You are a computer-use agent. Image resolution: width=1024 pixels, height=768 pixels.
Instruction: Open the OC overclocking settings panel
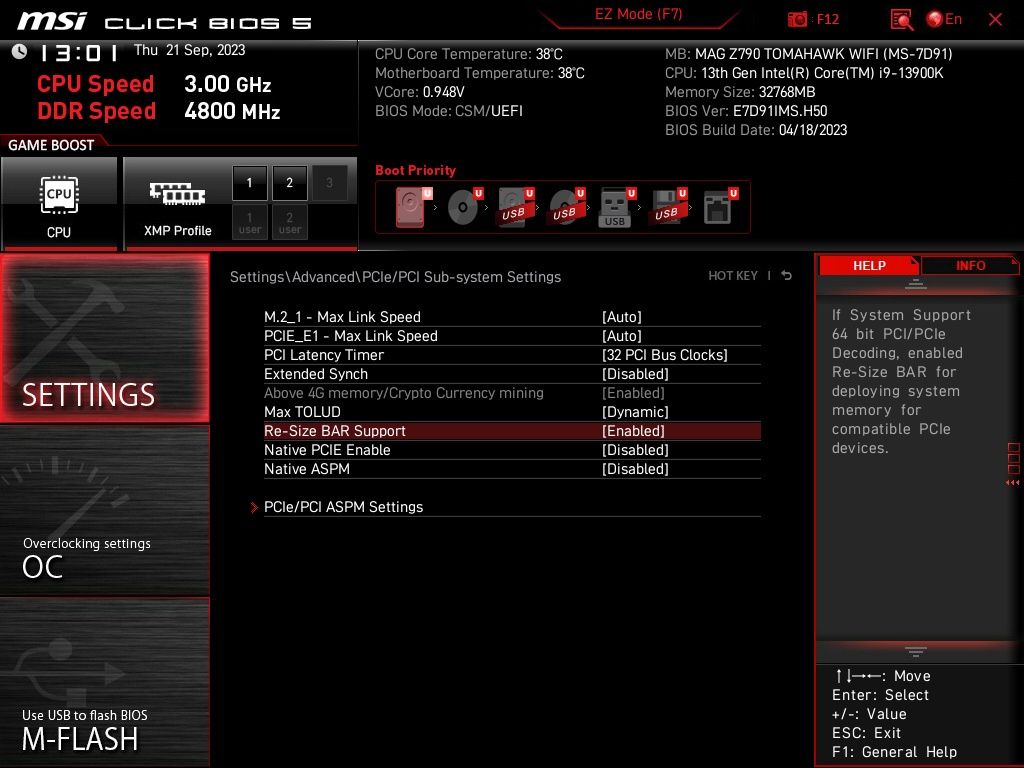104,511
